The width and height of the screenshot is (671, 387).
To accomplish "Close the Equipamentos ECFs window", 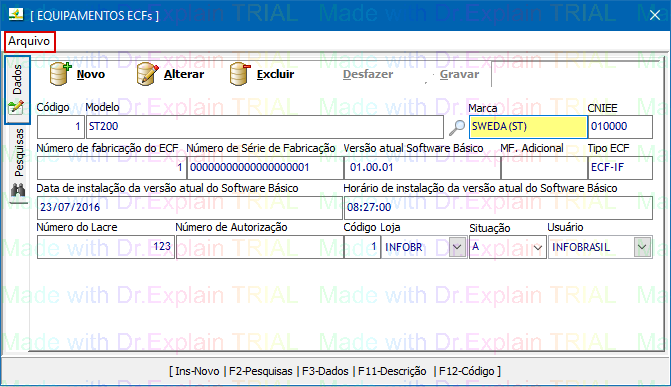I will [x=654, y=15].
